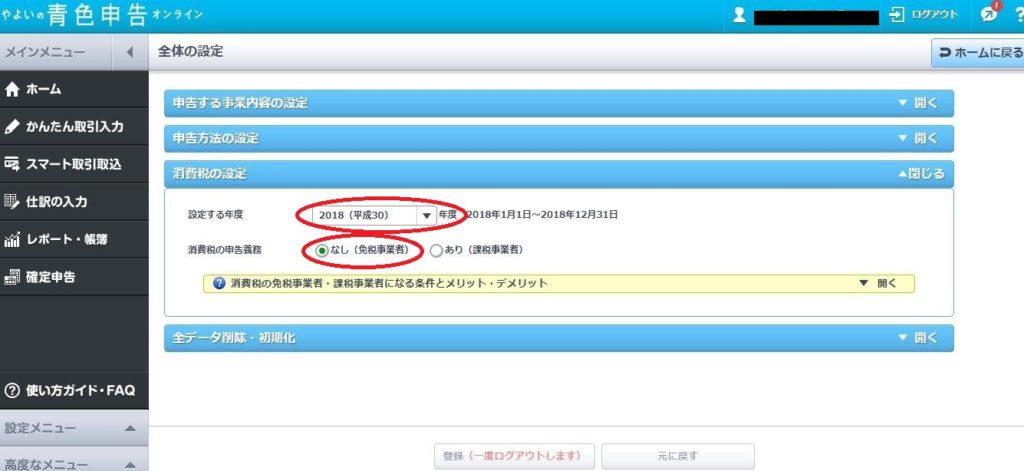Collapse 消費税の設定 section with 閉じる
This screenshot has width=1024, height=471.
921,174
